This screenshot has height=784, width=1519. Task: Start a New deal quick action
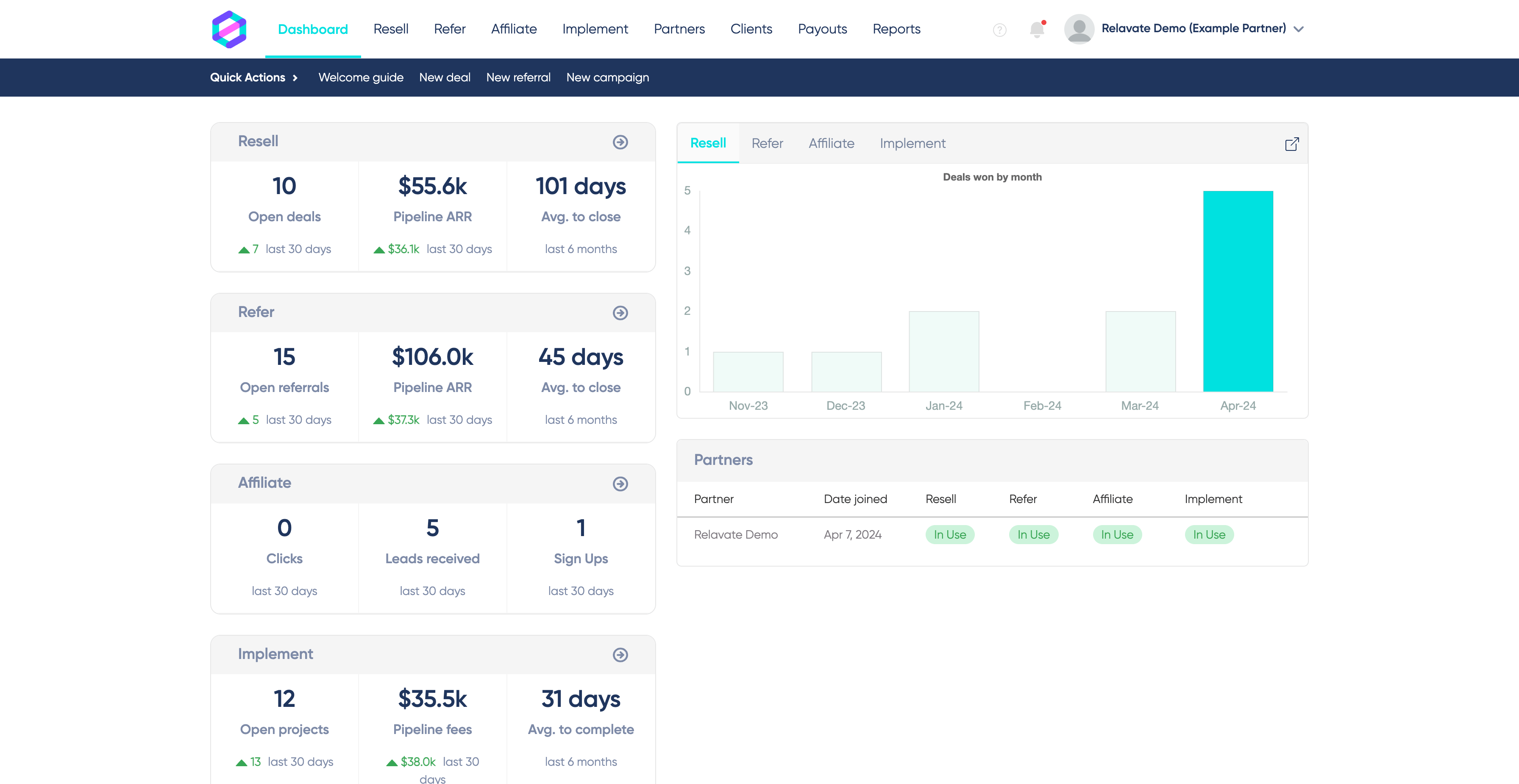(445, 77)
